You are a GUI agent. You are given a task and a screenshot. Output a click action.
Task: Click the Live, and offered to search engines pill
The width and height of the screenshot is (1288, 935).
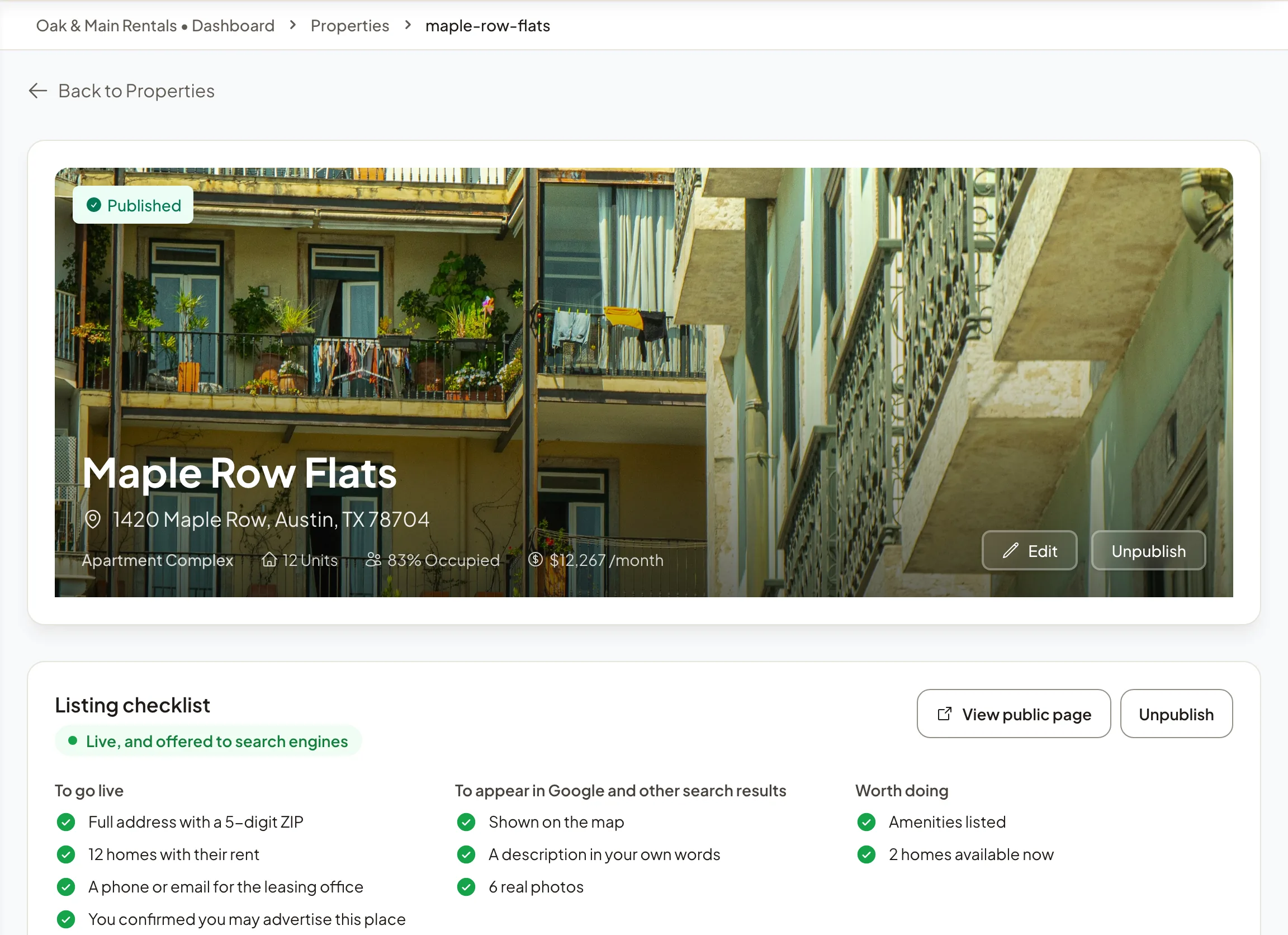point(208,742)
